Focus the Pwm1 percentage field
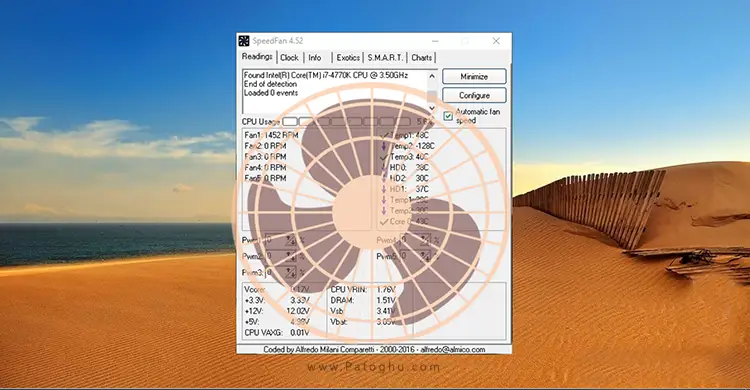 coord(276,240)
